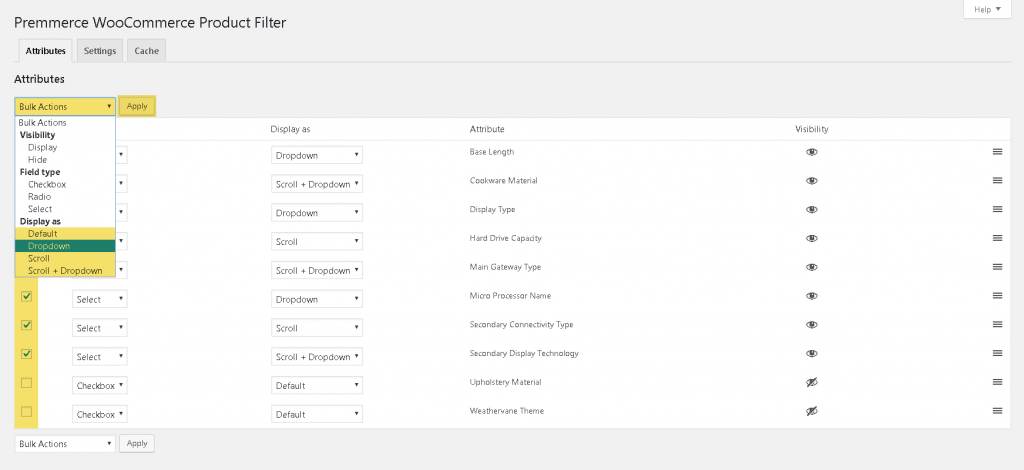
Task: Check the Weathervane Theme row checkbox
Action: click(26, 411)
